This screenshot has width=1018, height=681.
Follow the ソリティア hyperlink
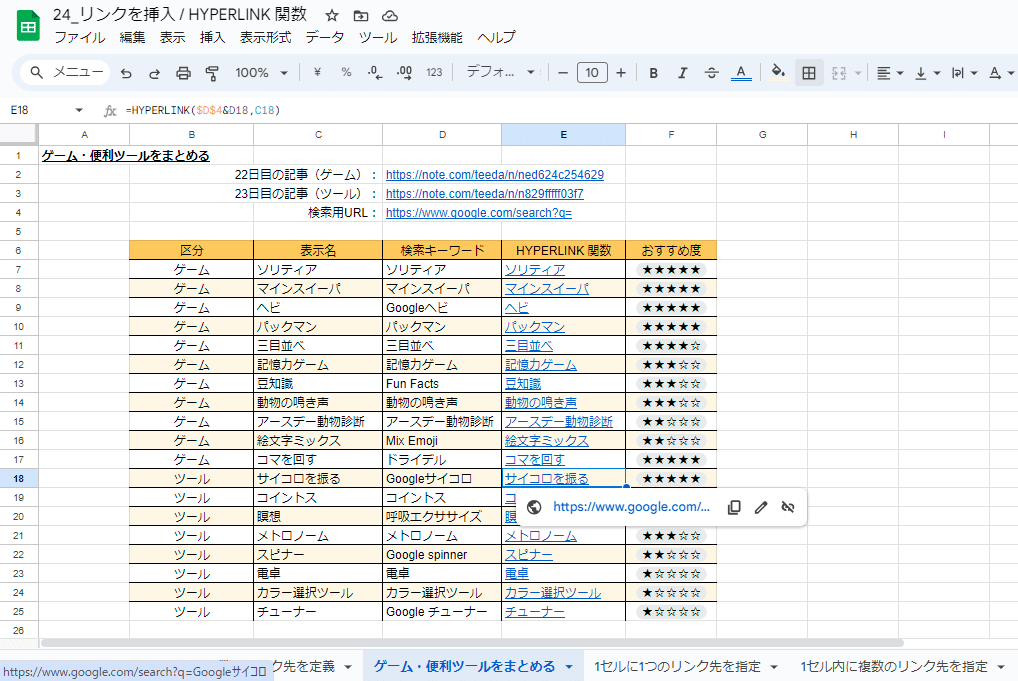535,269
